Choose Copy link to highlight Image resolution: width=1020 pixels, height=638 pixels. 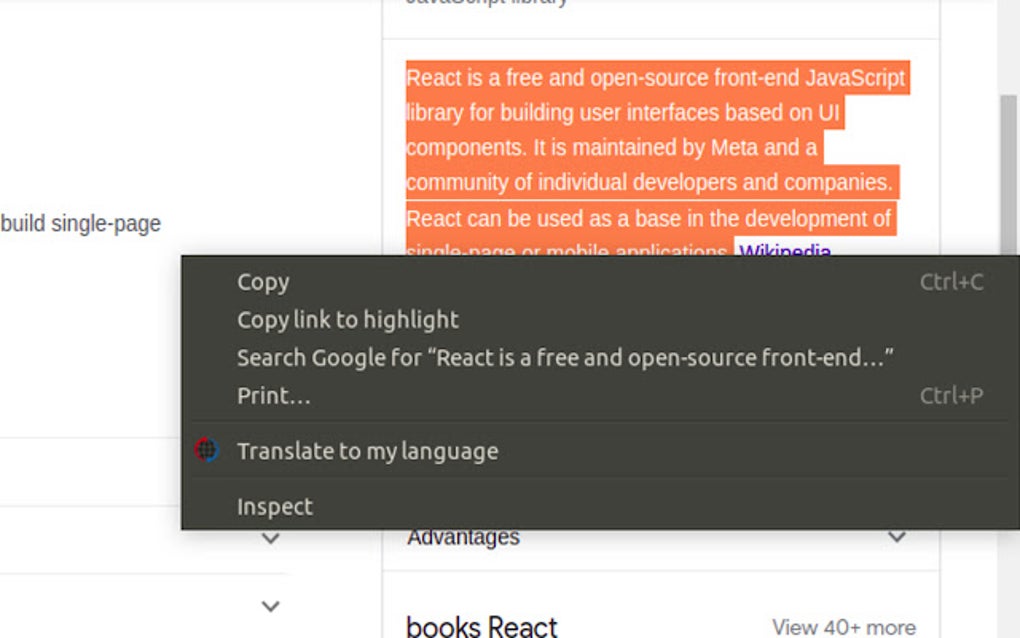click(x=346, y=319)
